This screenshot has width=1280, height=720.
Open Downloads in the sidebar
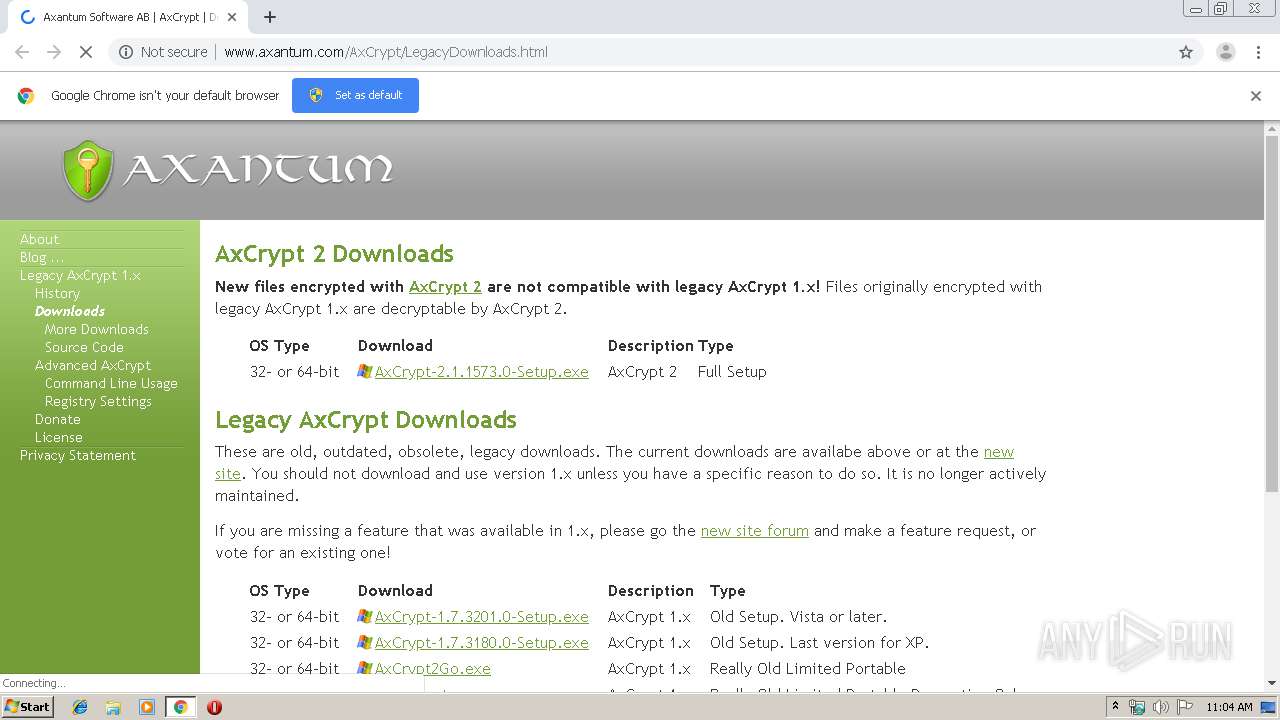(x=70, y=311)
